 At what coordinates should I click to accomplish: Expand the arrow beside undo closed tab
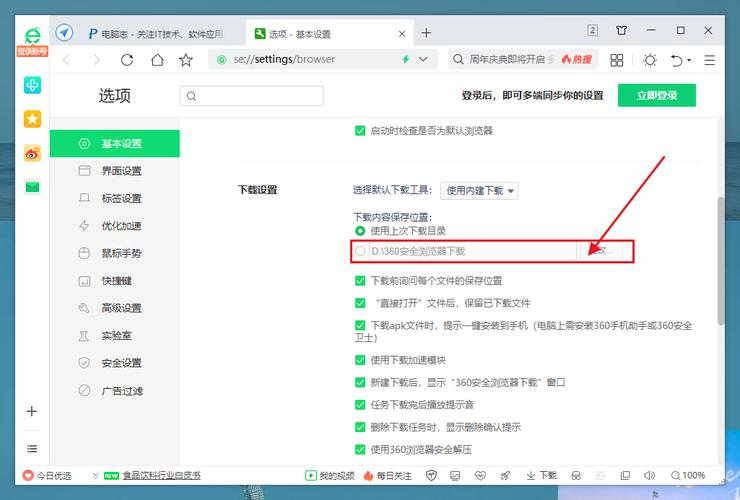tap(689, 60)
